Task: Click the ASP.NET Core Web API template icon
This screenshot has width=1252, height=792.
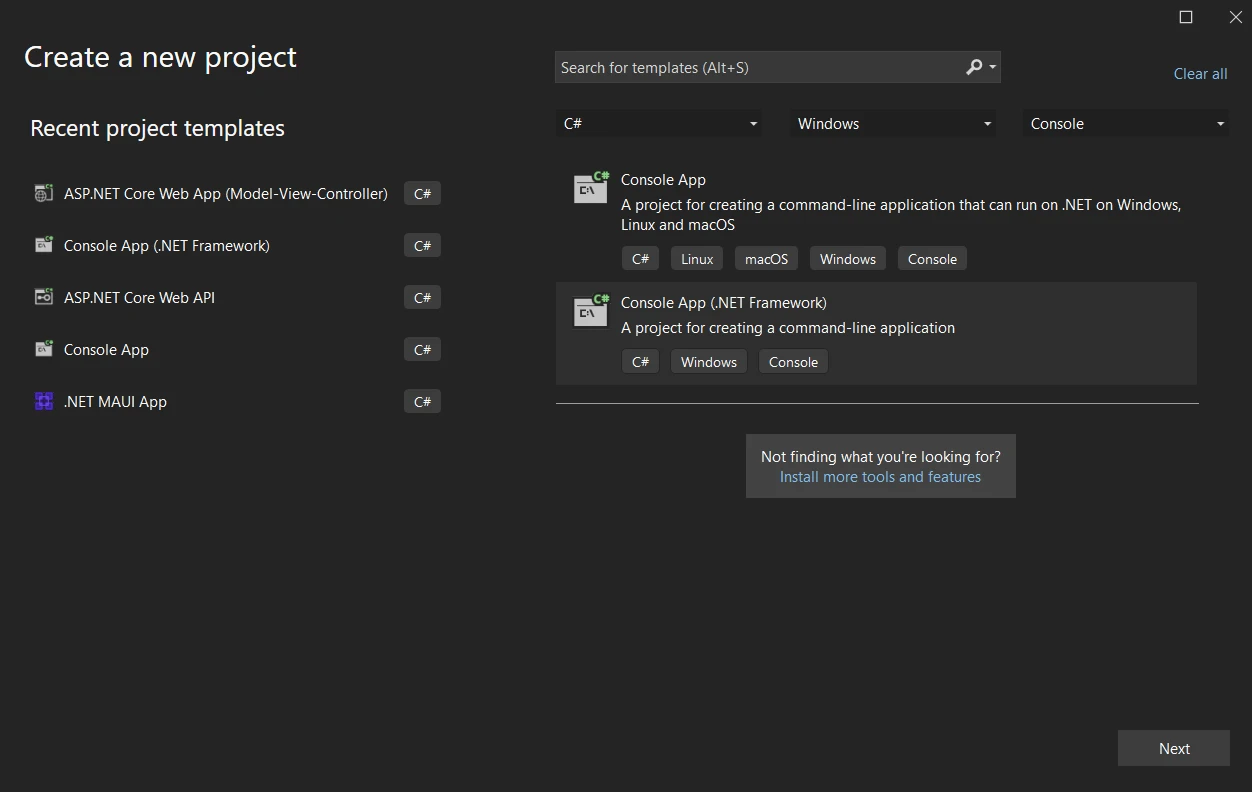Action: [x=43, y=298]
